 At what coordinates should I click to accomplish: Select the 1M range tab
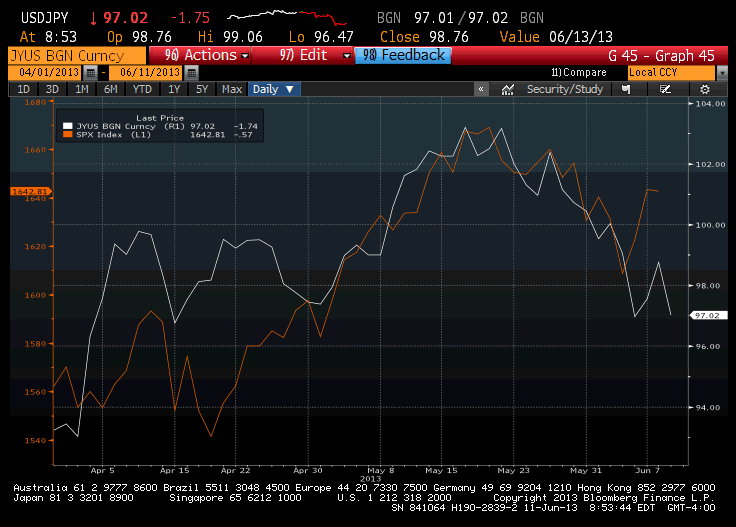coord(82,89)
